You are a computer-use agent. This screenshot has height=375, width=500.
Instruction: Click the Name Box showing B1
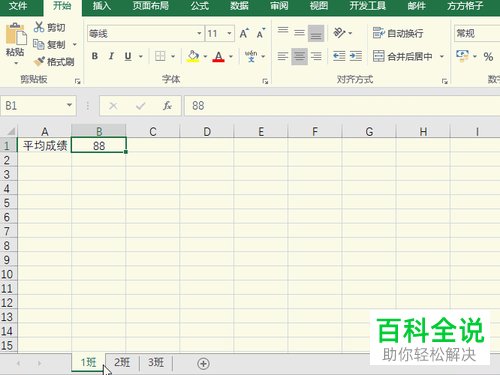[x=38, y=106]
